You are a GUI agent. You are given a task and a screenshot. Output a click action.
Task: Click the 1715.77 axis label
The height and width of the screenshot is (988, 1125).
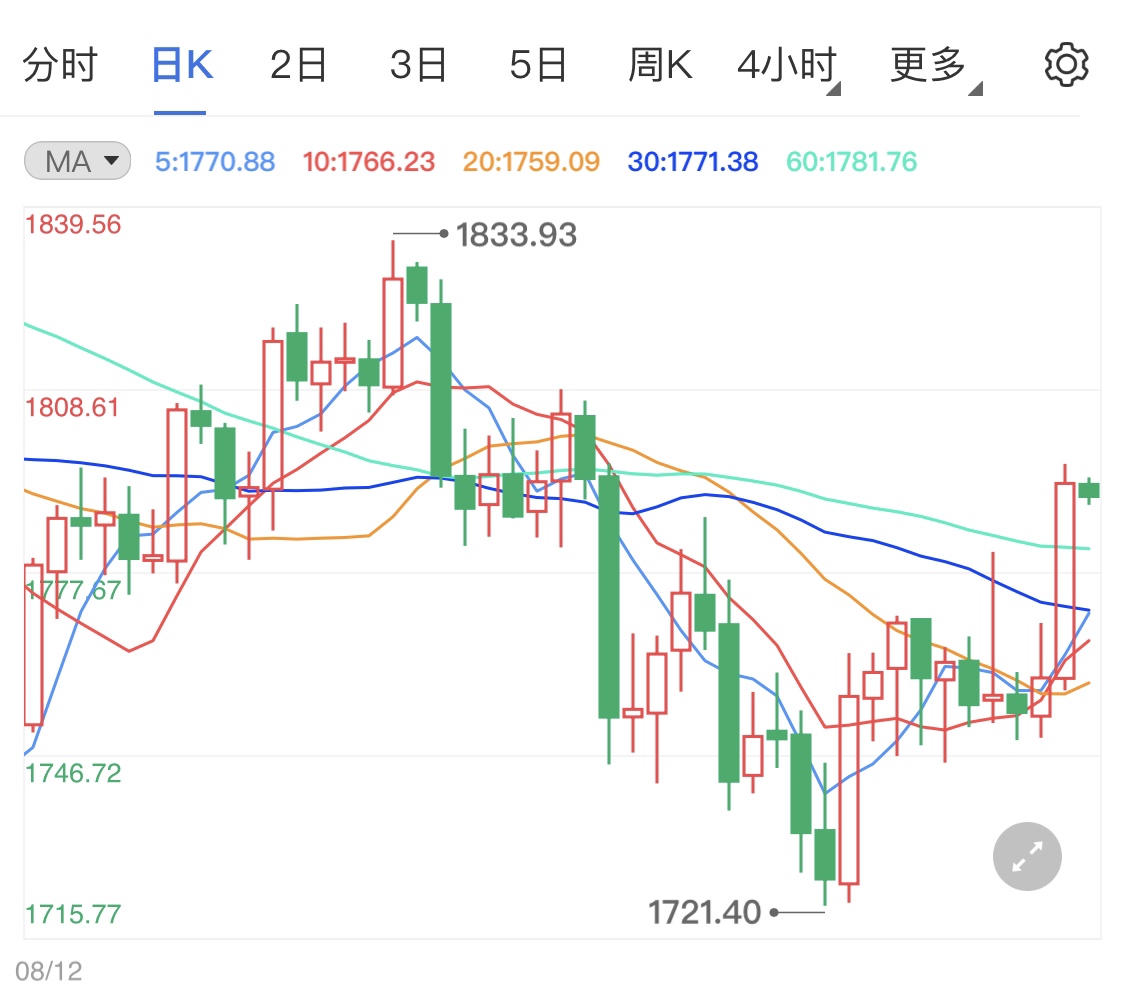73,914
